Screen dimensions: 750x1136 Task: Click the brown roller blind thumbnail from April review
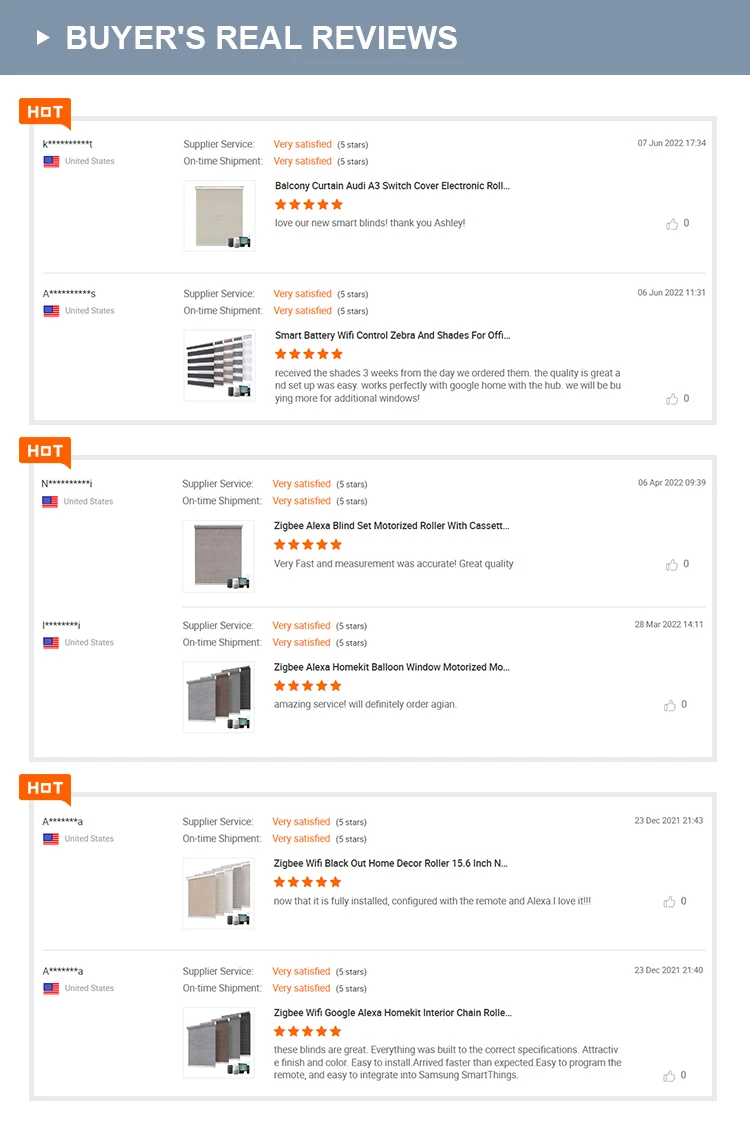[218, 556]
